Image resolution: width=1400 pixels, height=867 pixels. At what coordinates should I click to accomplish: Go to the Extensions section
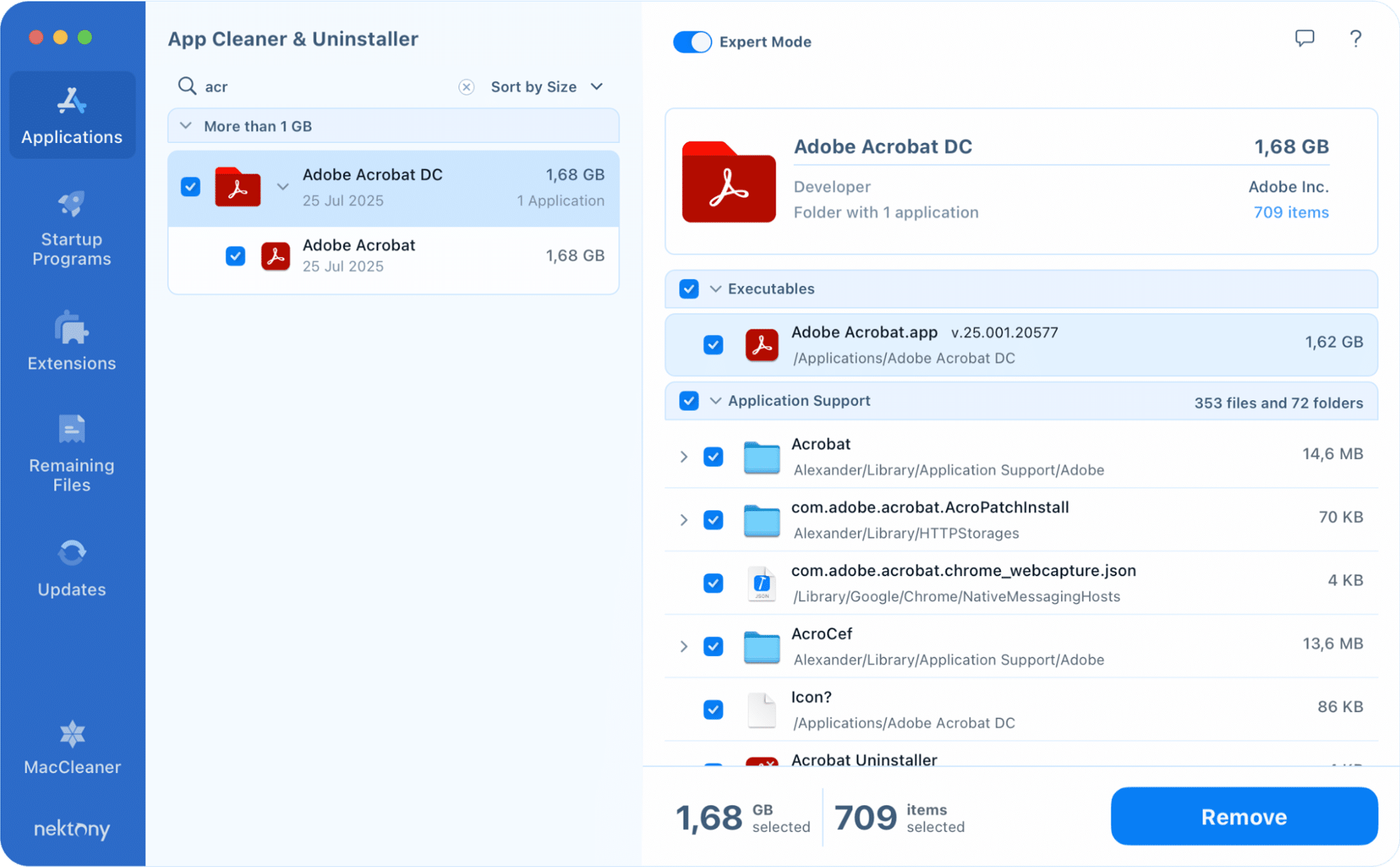(x=71, y=339)
